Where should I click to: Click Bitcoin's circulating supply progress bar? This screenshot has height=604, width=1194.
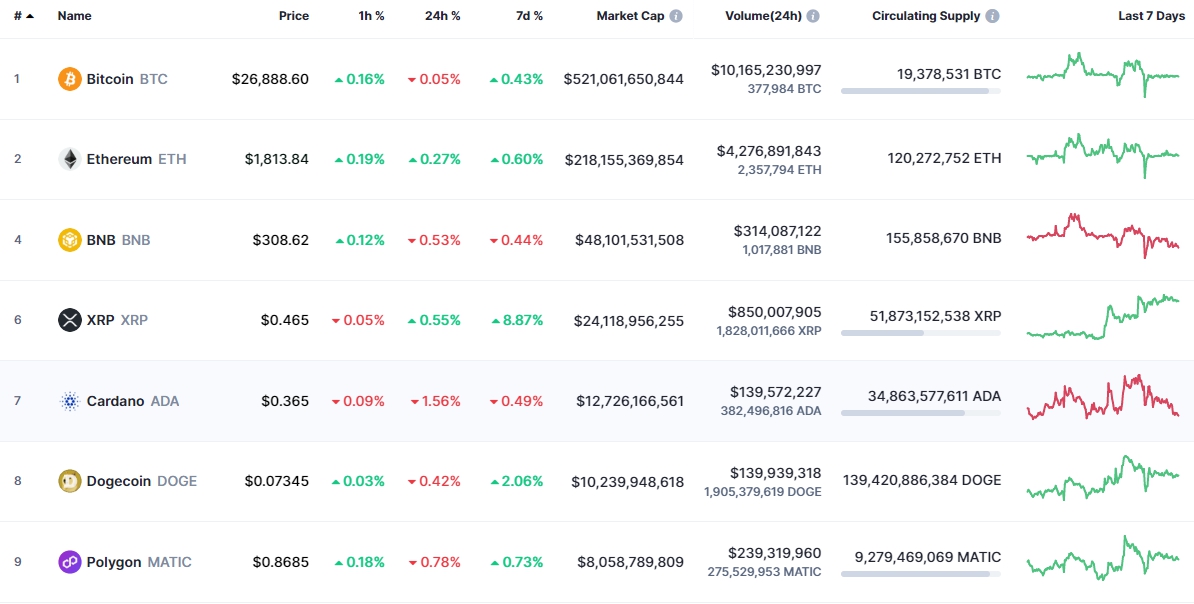tap(921, 91)
